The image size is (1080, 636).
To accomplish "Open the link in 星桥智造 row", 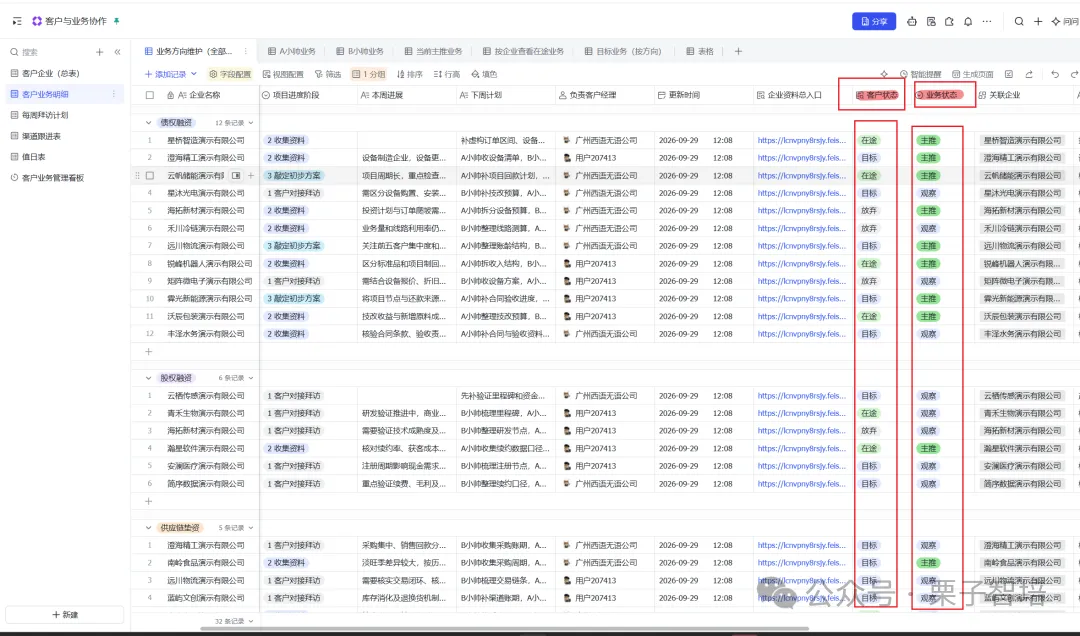I will pyautogui.click(x=802, y=140).
